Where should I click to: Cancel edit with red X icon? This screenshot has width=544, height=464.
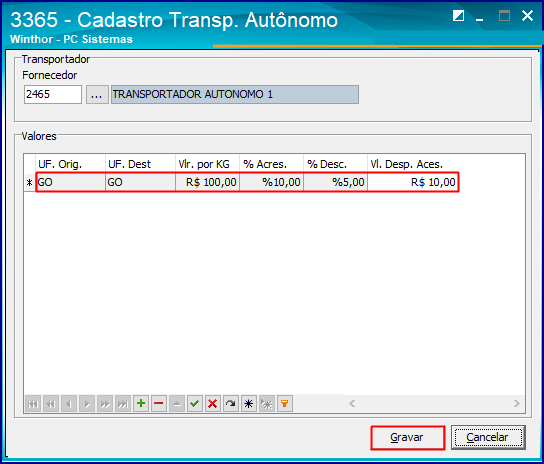[213, 404]
